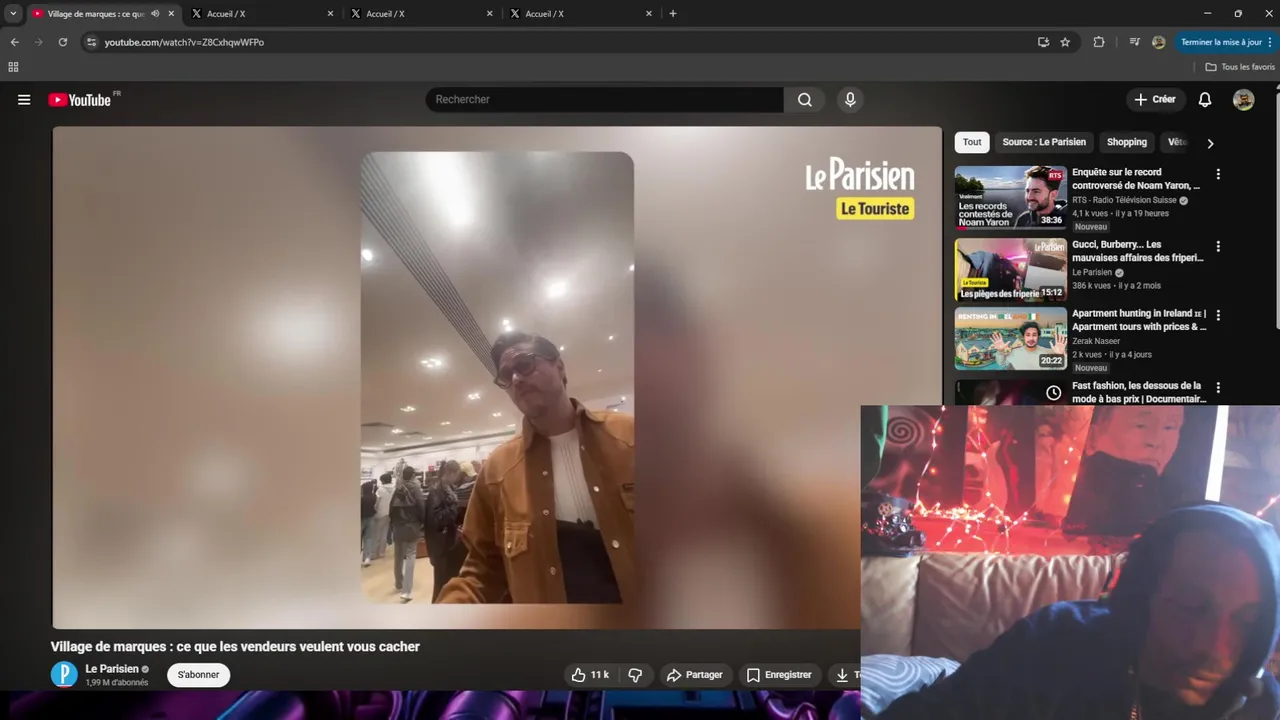Open Tous les favoris folder

pos(1240,67)
